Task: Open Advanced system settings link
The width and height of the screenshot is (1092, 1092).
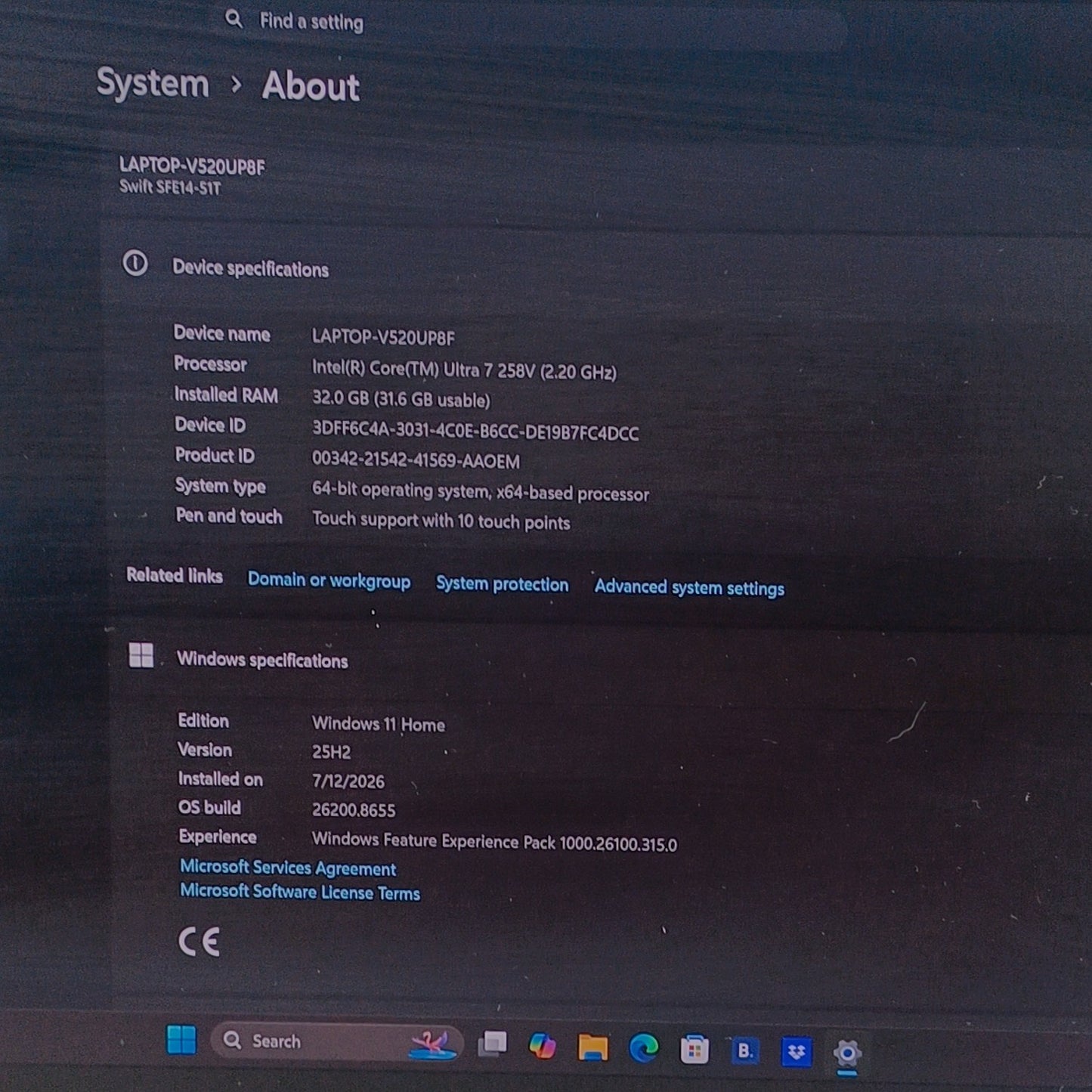Action: point(689,588)
